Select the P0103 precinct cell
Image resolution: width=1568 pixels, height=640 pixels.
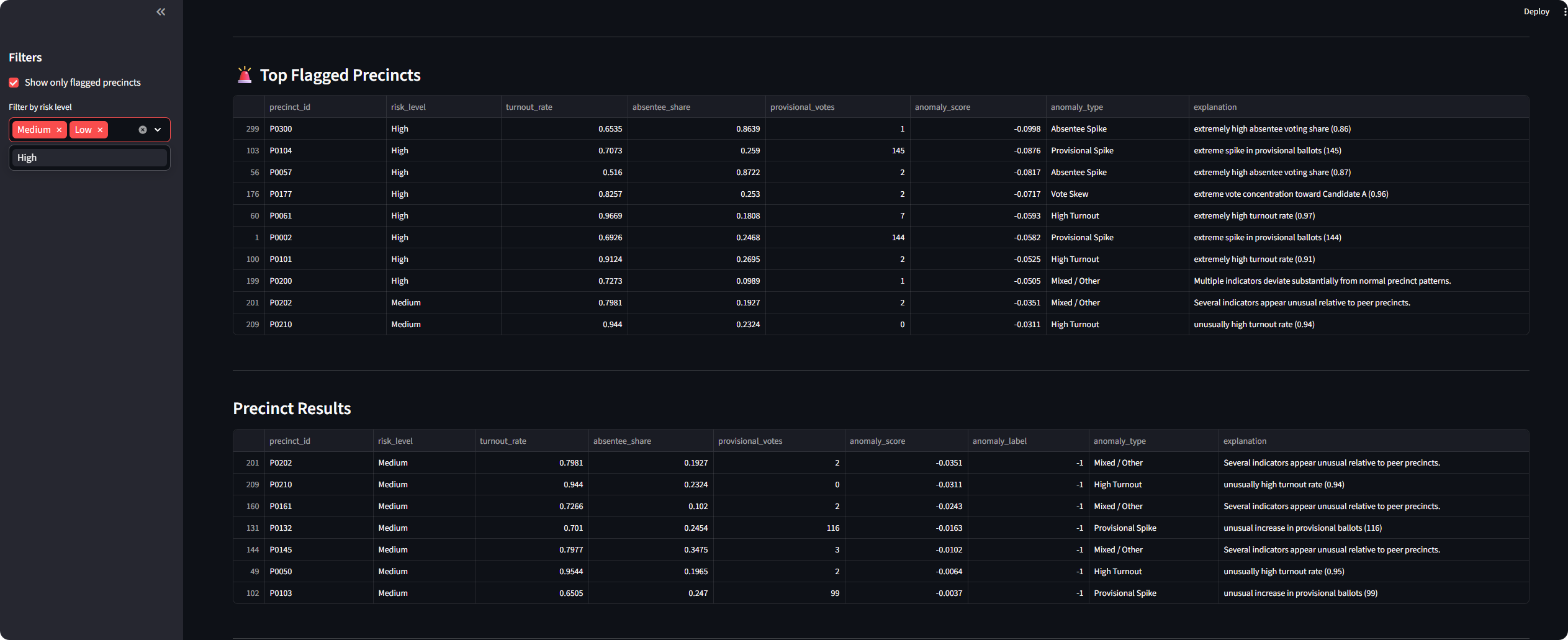(319, 593)
